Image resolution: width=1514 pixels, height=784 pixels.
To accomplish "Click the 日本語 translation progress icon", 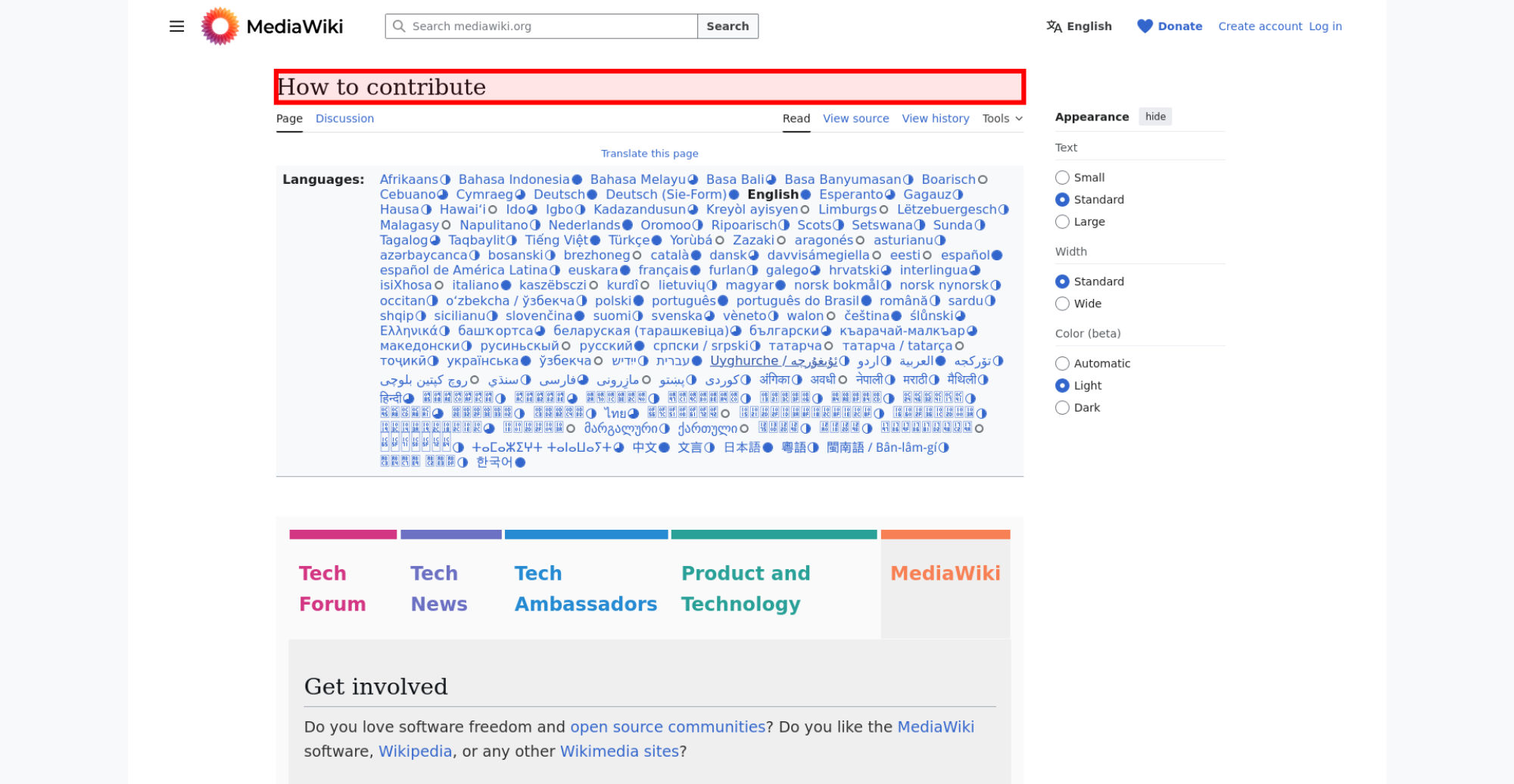I will point(768,448).
